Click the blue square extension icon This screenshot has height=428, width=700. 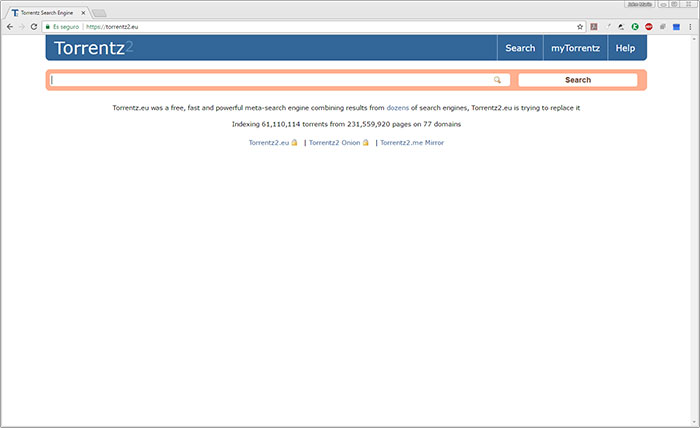pos(676,27)
